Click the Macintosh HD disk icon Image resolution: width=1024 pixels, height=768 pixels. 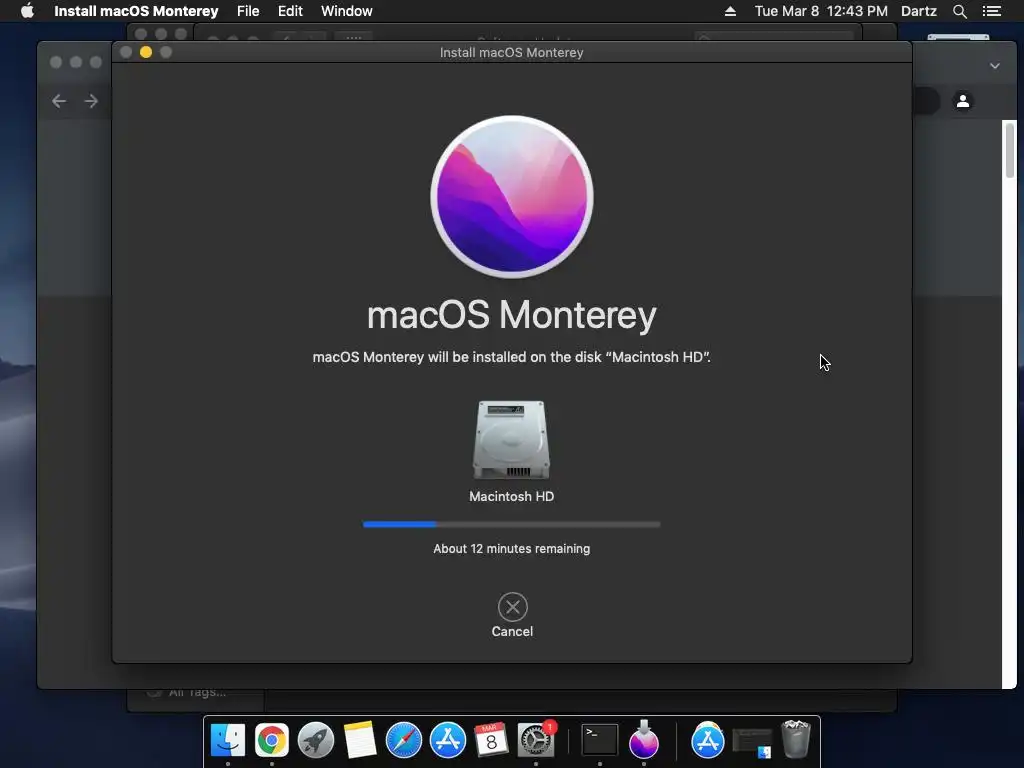point(511,440)
